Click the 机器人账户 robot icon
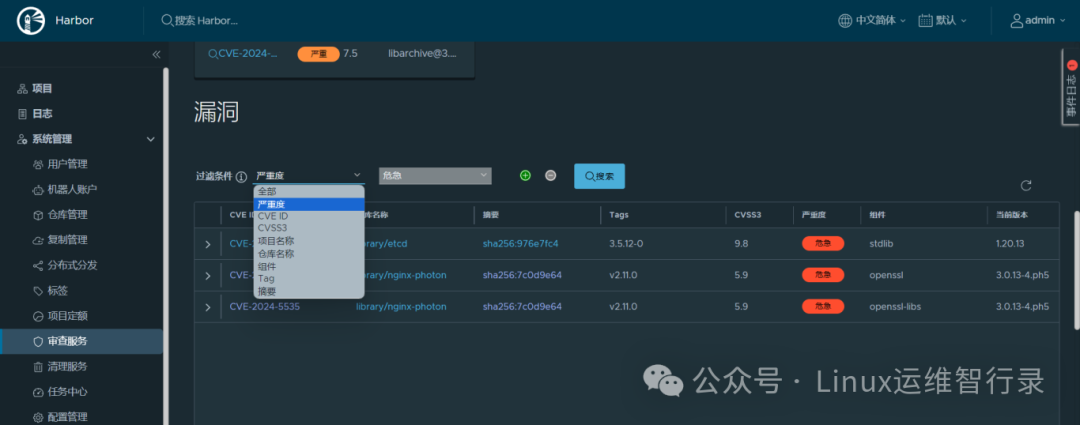Screen dimensions: 1080x425 [x=38, y=189]
